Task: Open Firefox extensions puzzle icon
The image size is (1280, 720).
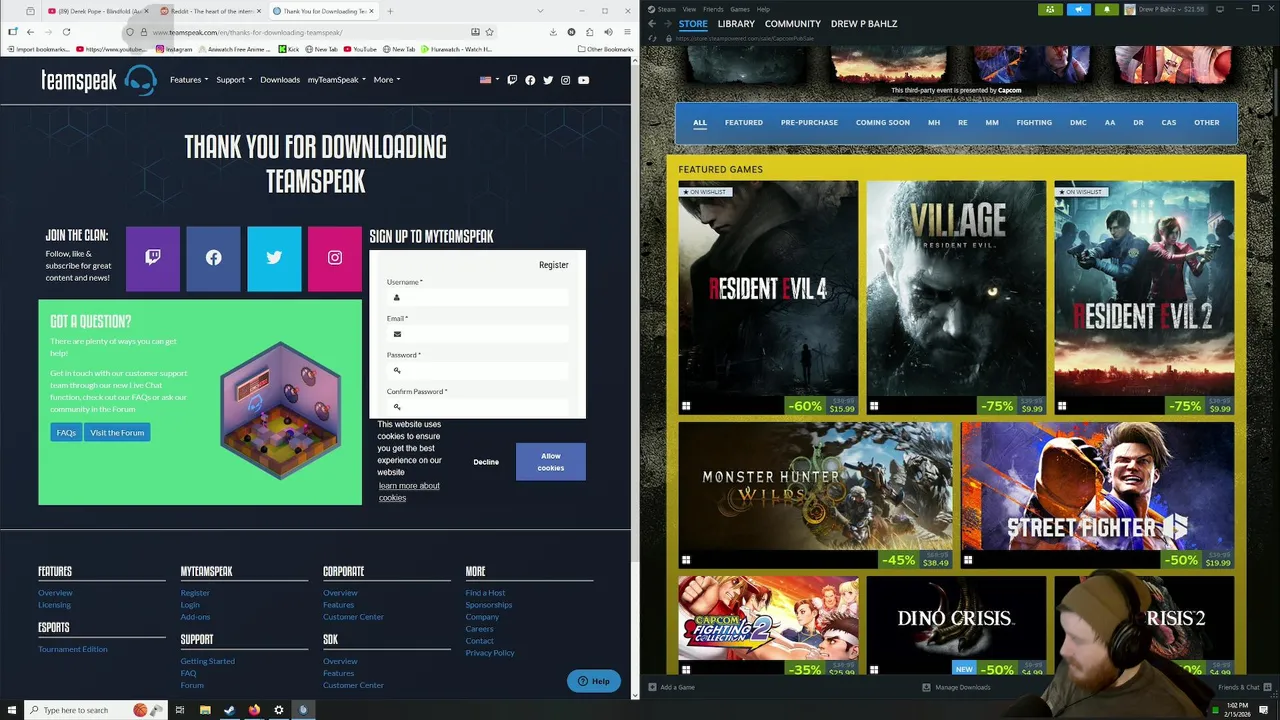Action: pyautogui.click(x=589, y=32)
